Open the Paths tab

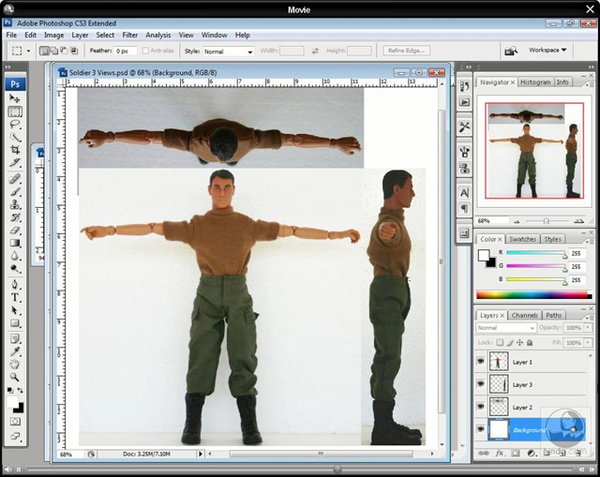(x=554, y=316)
